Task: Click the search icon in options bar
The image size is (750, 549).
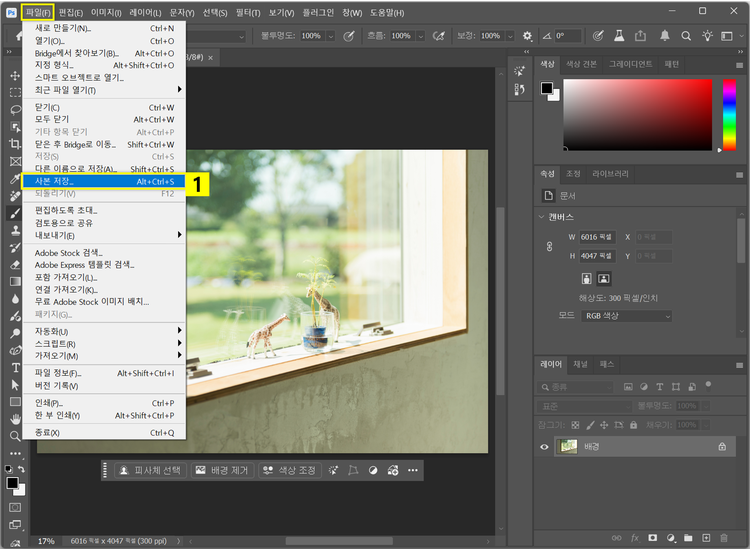Action: (684, 36)
